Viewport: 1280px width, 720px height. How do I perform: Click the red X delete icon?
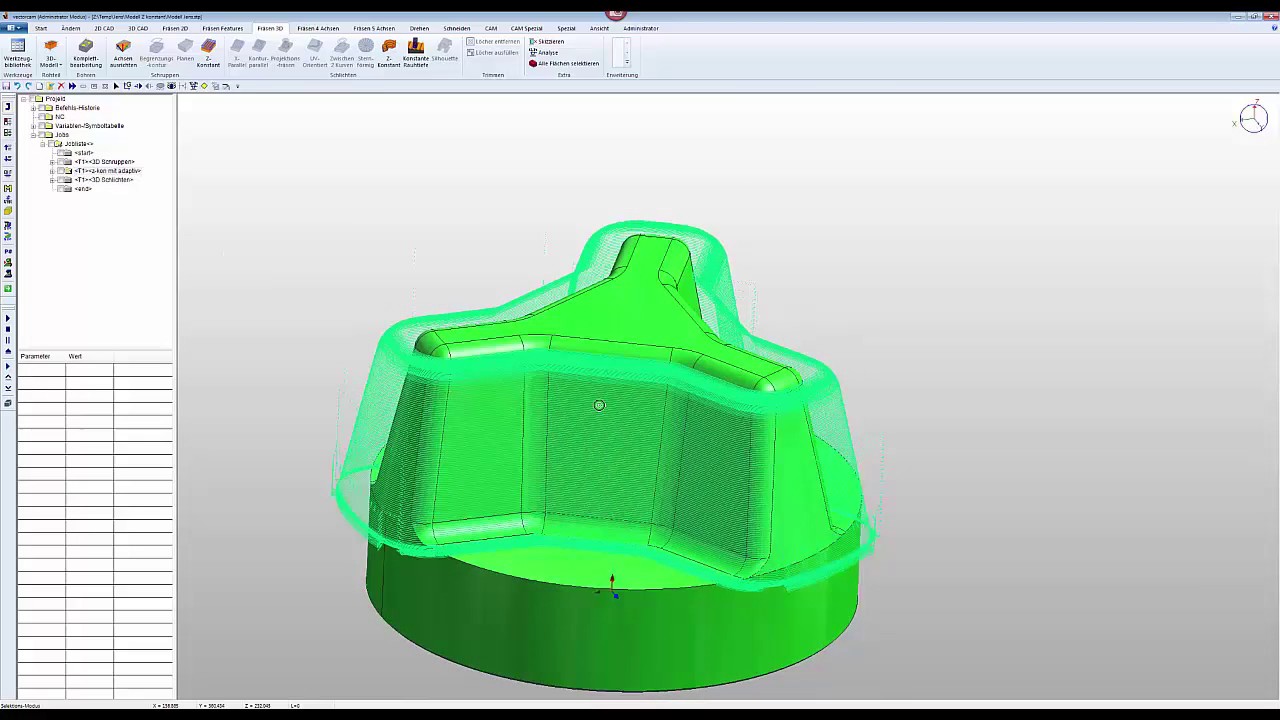61,86
